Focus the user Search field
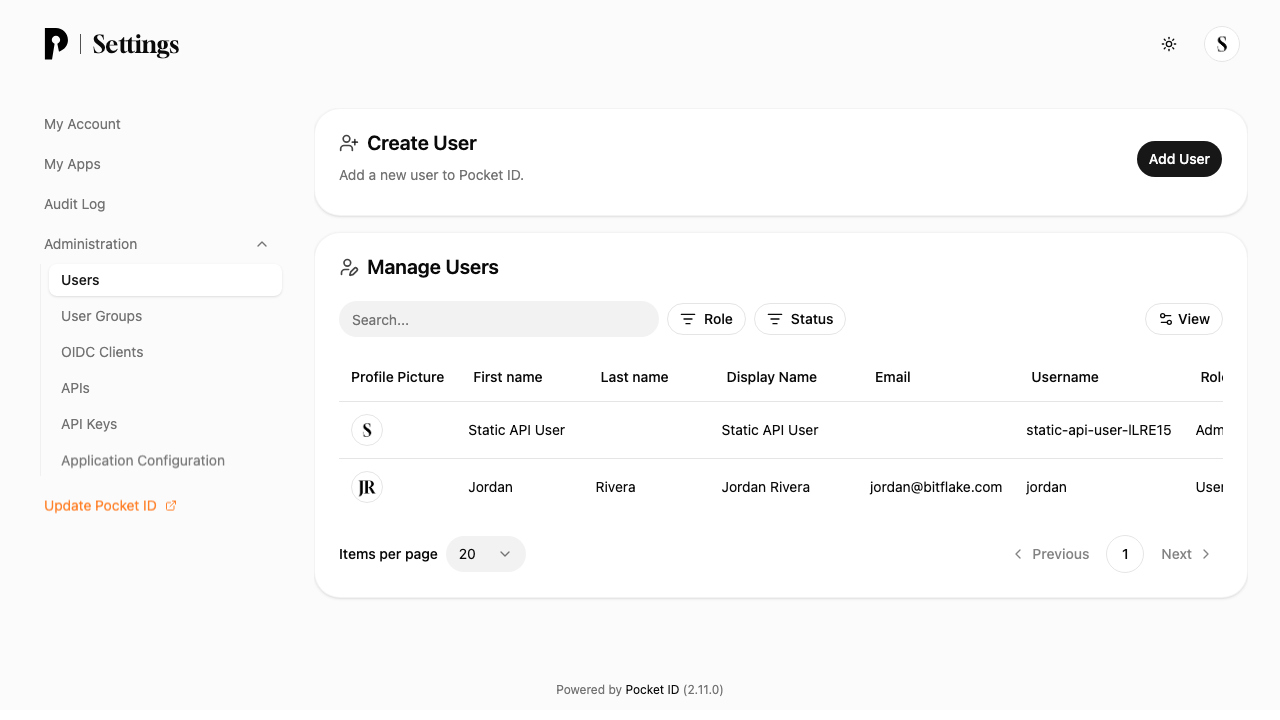Viewport: 1280px width, 720px height. [499, 319]
